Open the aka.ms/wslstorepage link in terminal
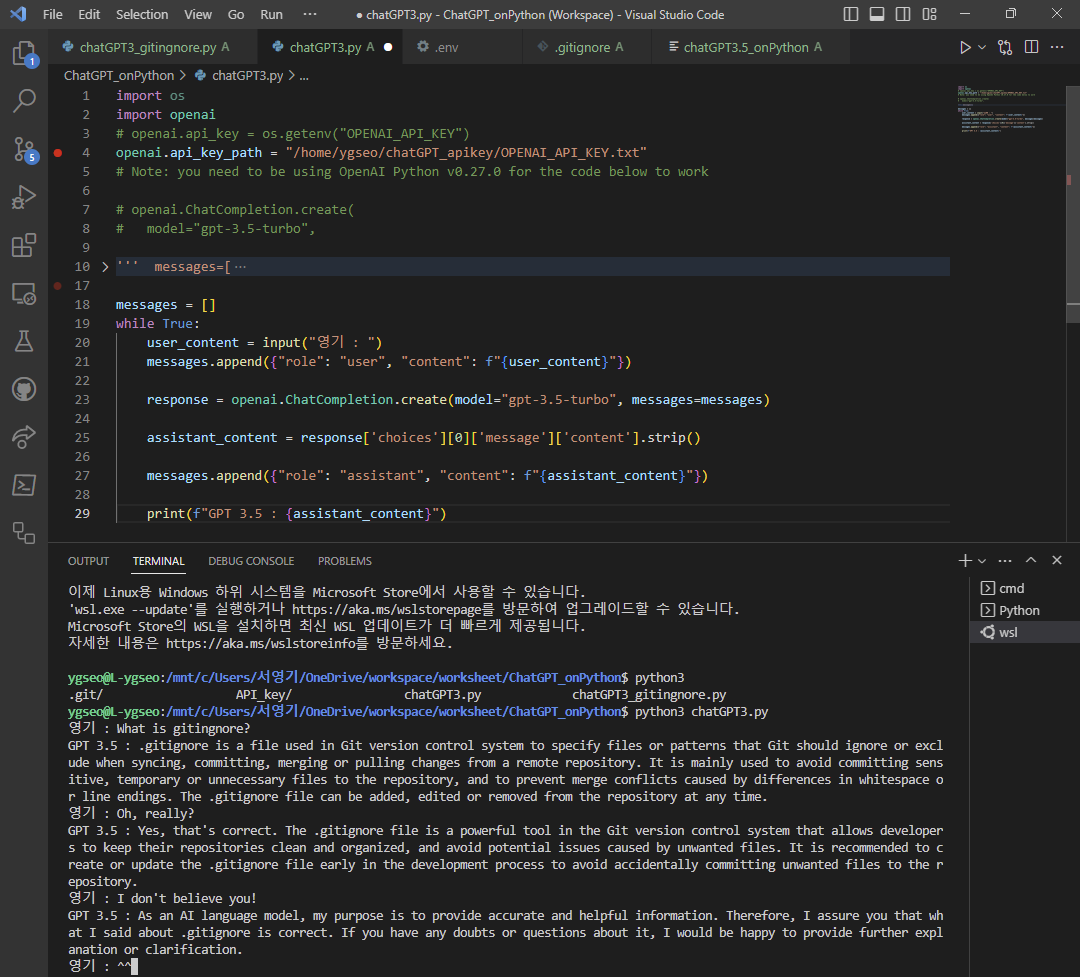This screenshot has width=1080, height=977. click(x=393, y=609)
